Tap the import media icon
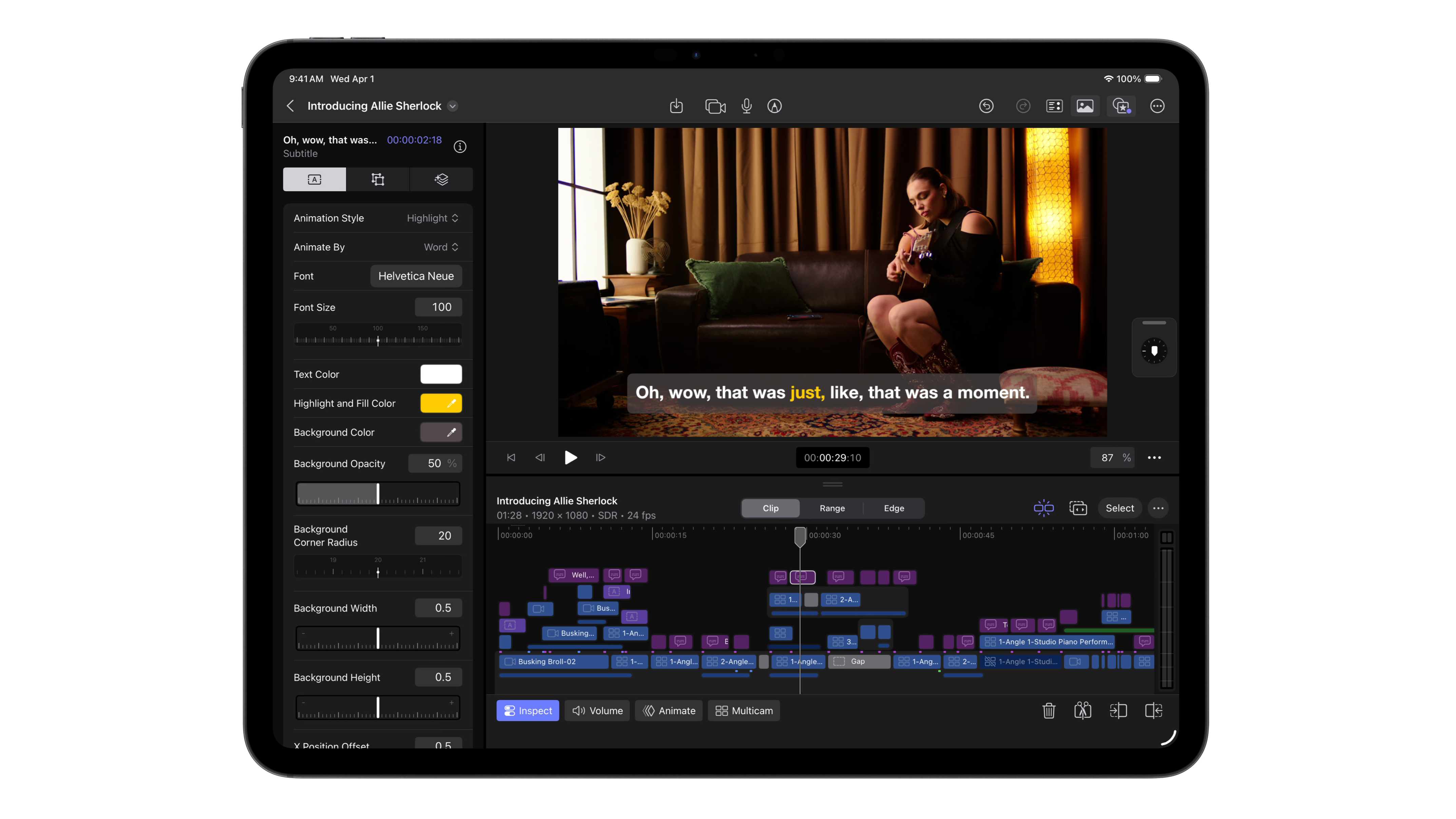Image resolution: width=1456 pixels, height=819 pixels. 676,106
